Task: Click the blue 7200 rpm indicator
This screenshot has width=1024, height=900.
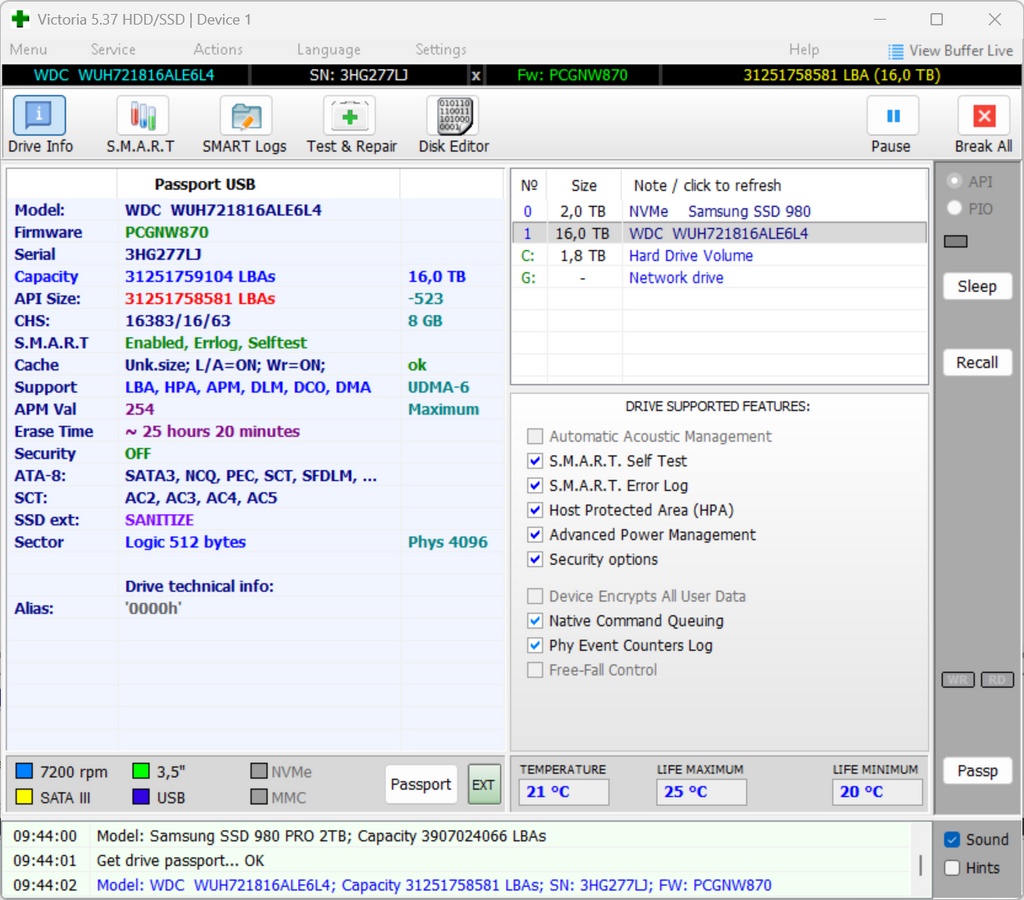Action: click(x=24, y=771)
